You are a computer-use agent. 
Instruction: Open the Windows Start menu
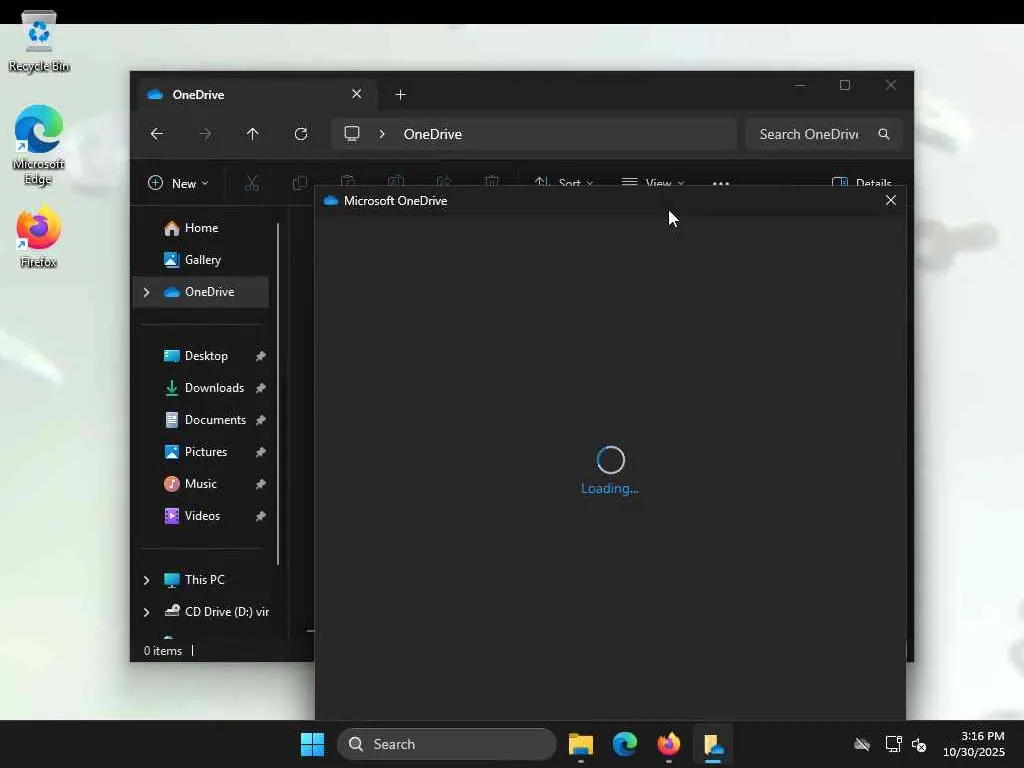pos(312,744)
